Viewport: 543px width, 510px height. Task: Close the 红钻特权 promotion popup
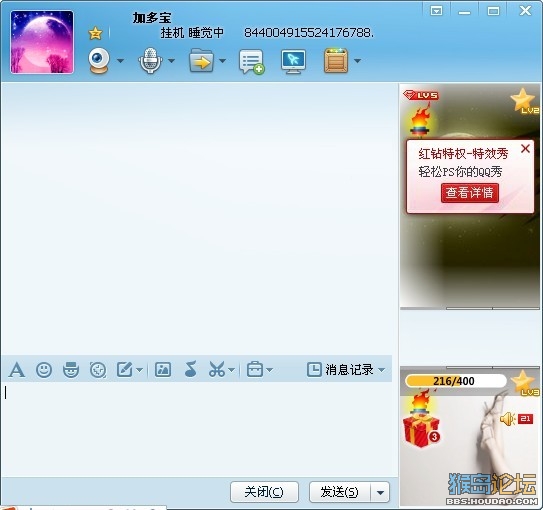[x=525, y=149]
